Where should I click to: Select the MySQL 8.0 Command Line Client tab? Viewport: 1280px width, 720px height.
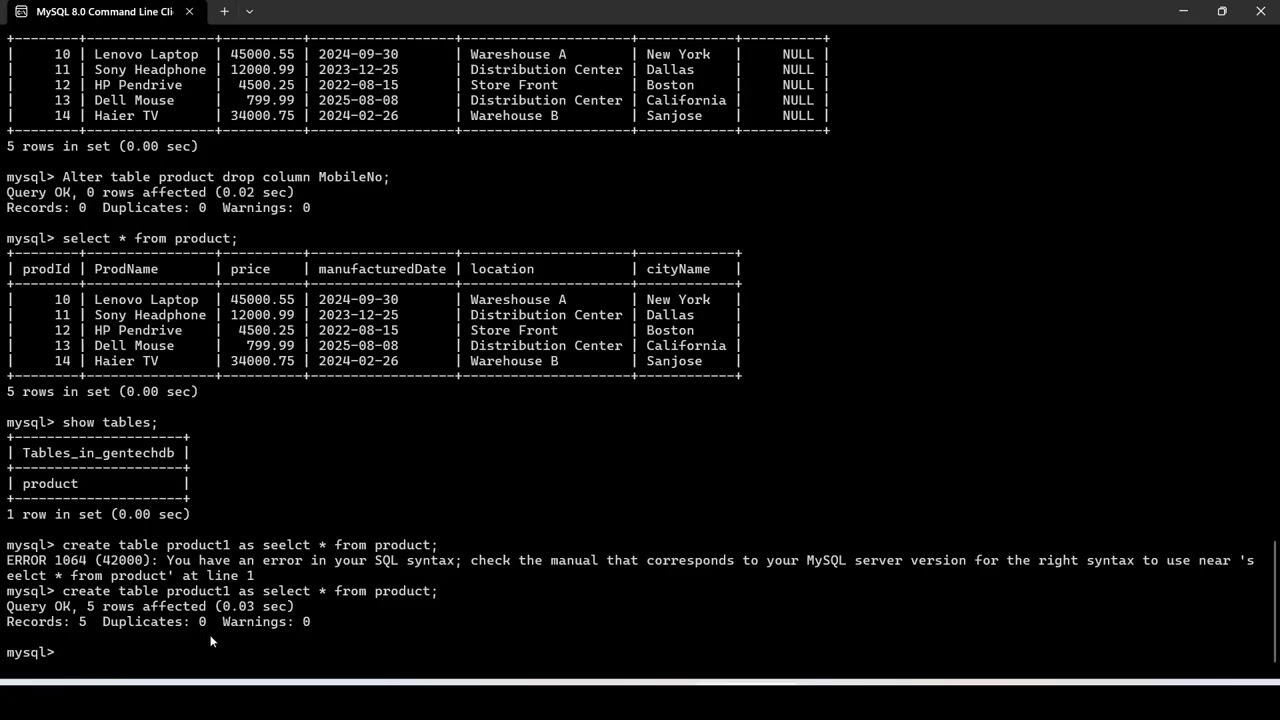[104, 12]
